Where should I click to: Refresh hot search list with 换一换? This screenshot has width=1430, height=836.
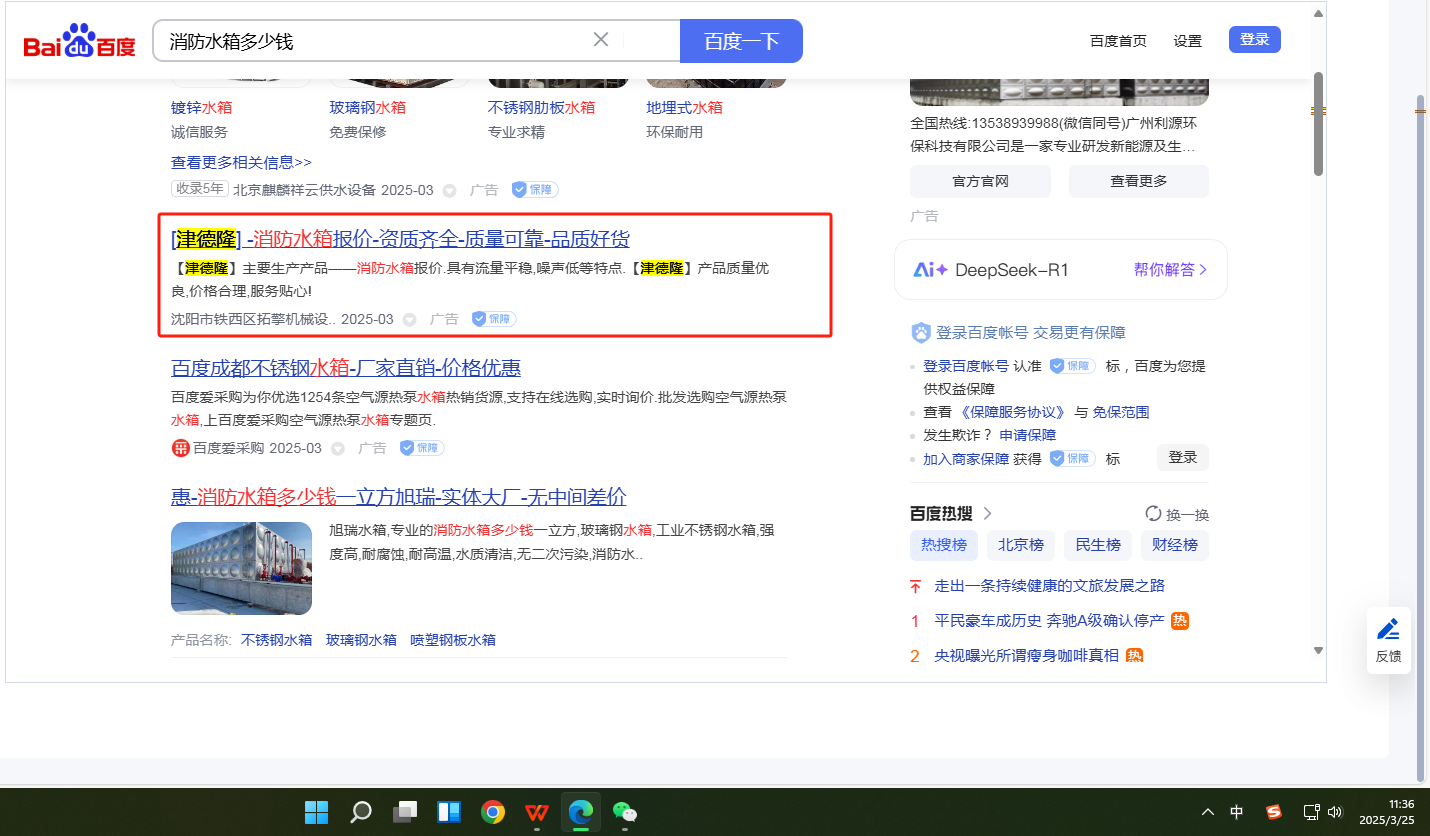click(x=1177, y=514)
